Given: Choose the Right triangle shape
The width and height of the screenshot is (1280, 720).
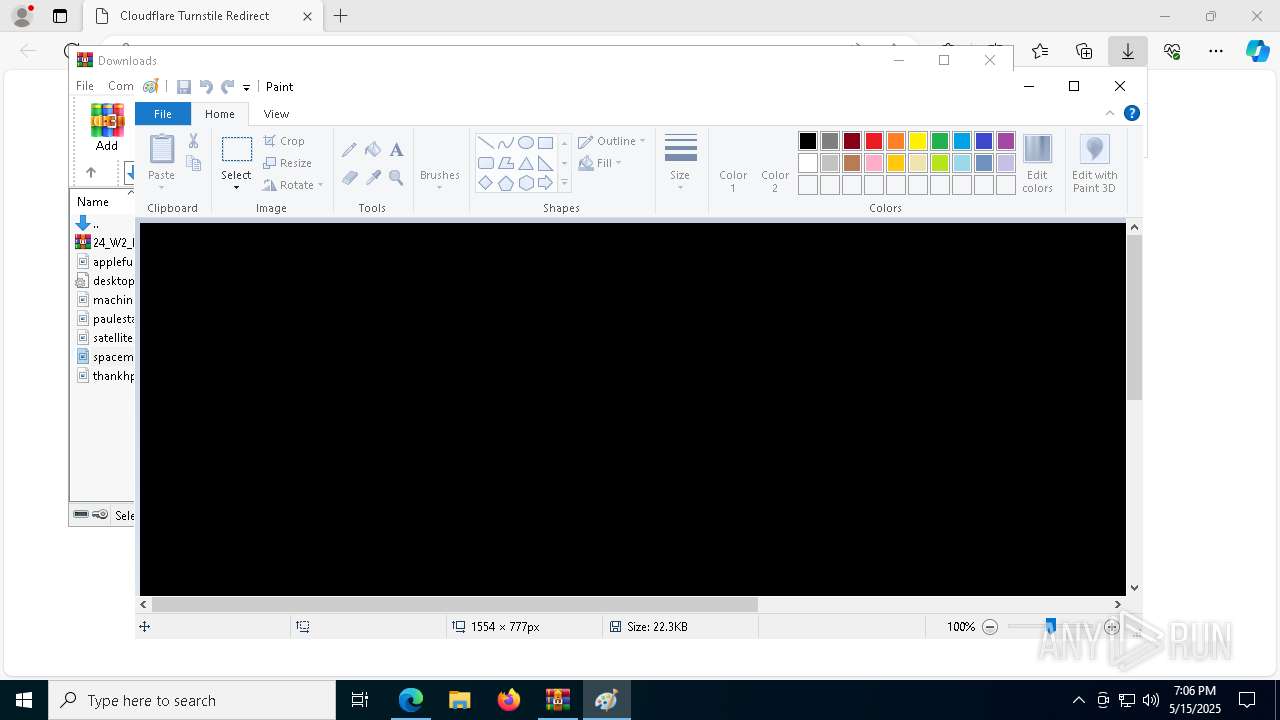Looking at the screenshot, I should pos(546,163).
